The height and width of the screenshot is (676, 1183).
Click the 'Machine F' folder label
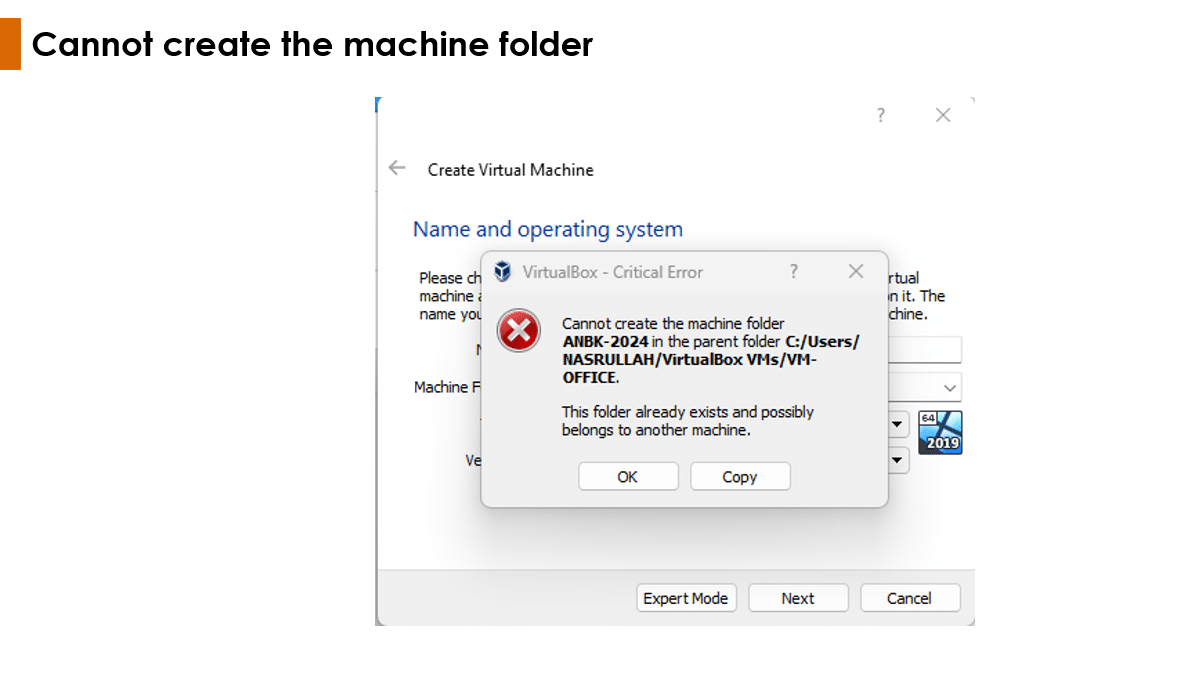point(447,387)
